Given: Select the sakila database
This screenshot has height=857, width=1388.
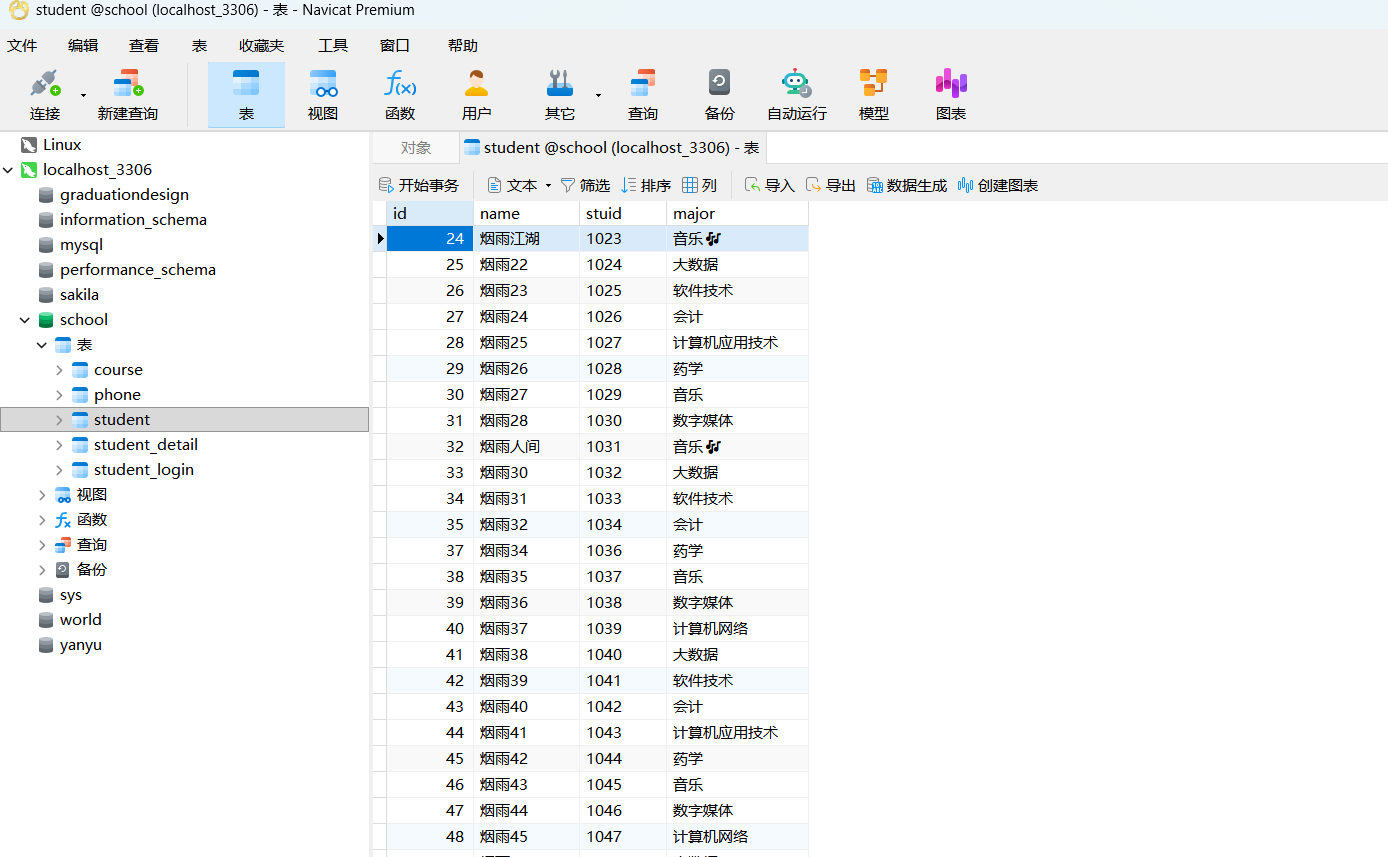Looking at the screenshot, I should click(x=79, y=295).
